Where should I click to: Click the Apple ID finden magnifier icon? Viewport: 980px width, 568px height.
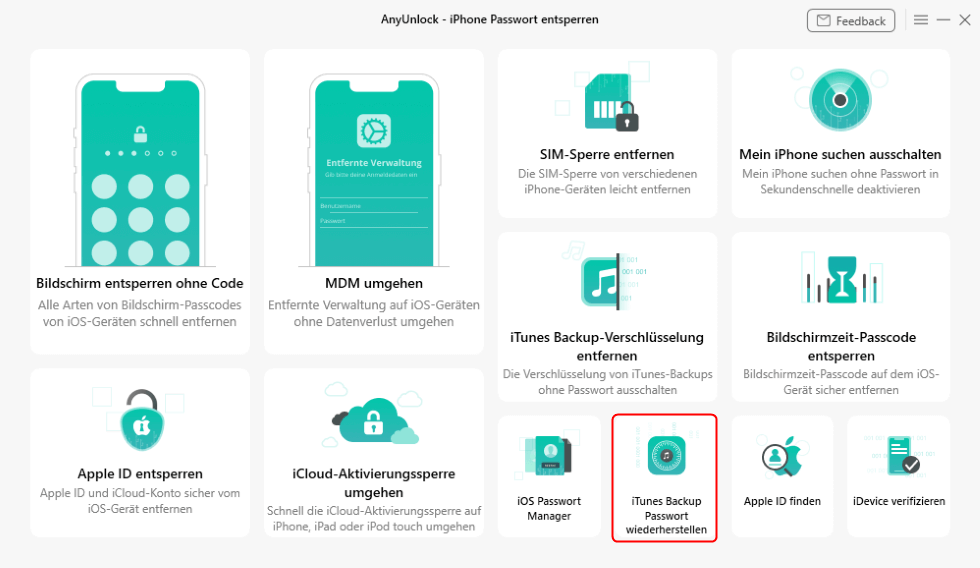click(x=782, y=457)
